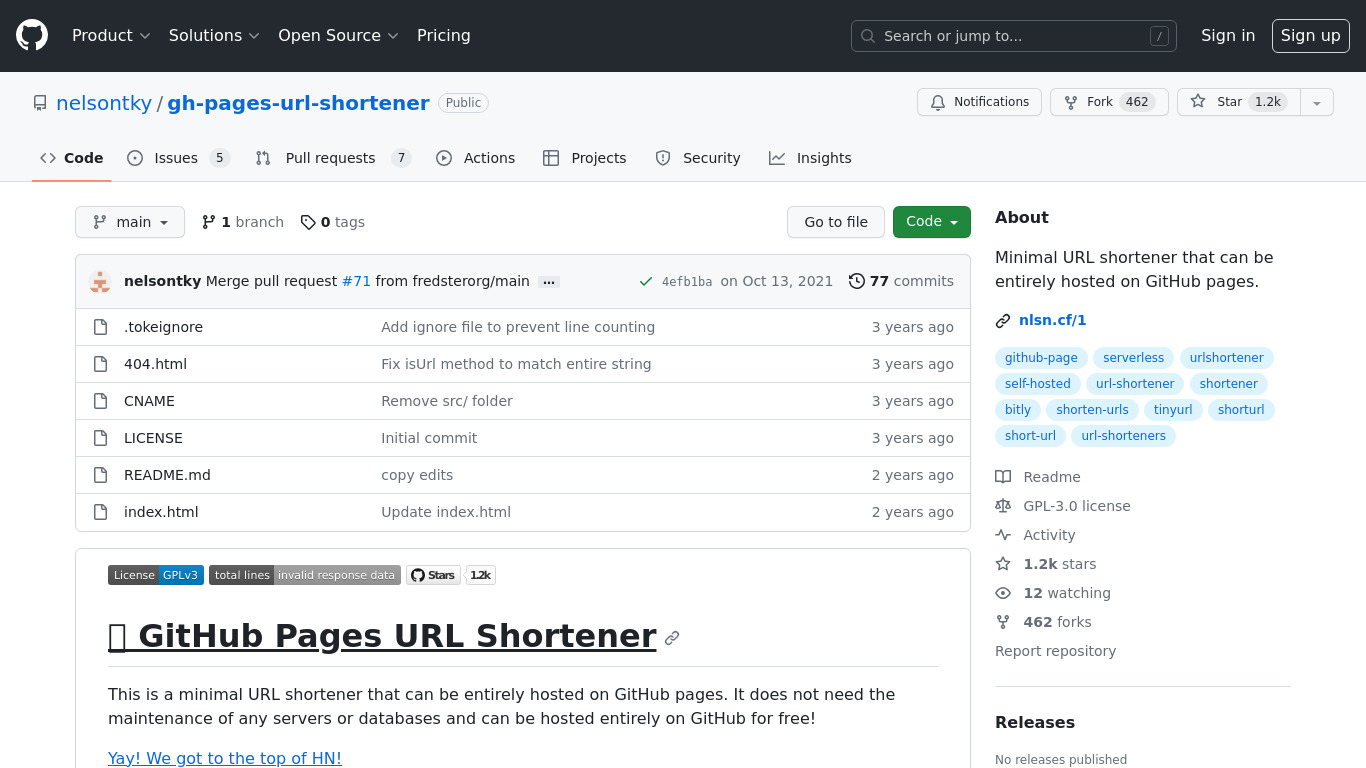Open the dropdown arrow next to Star
Image resolution: width=1366 pixels, height=768 pixels.
click(x=1317, y=102)
